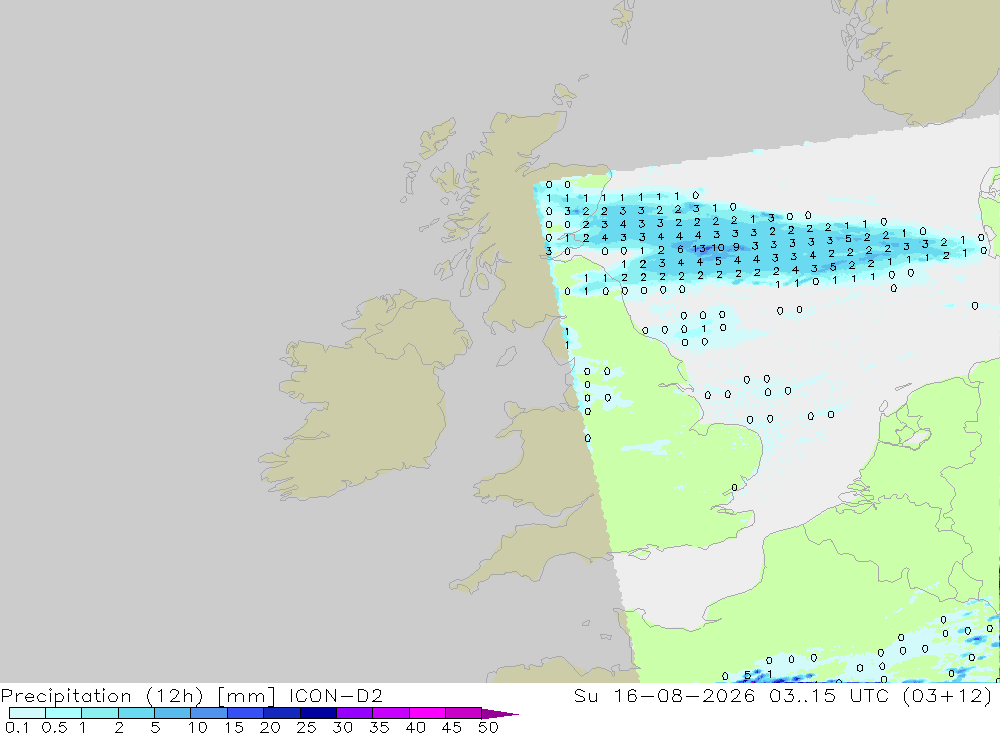Viewport: 1000px width, 733px height.
Task: Choose the 25–30 mm navy legend swatch
Action: pos(318,713)
